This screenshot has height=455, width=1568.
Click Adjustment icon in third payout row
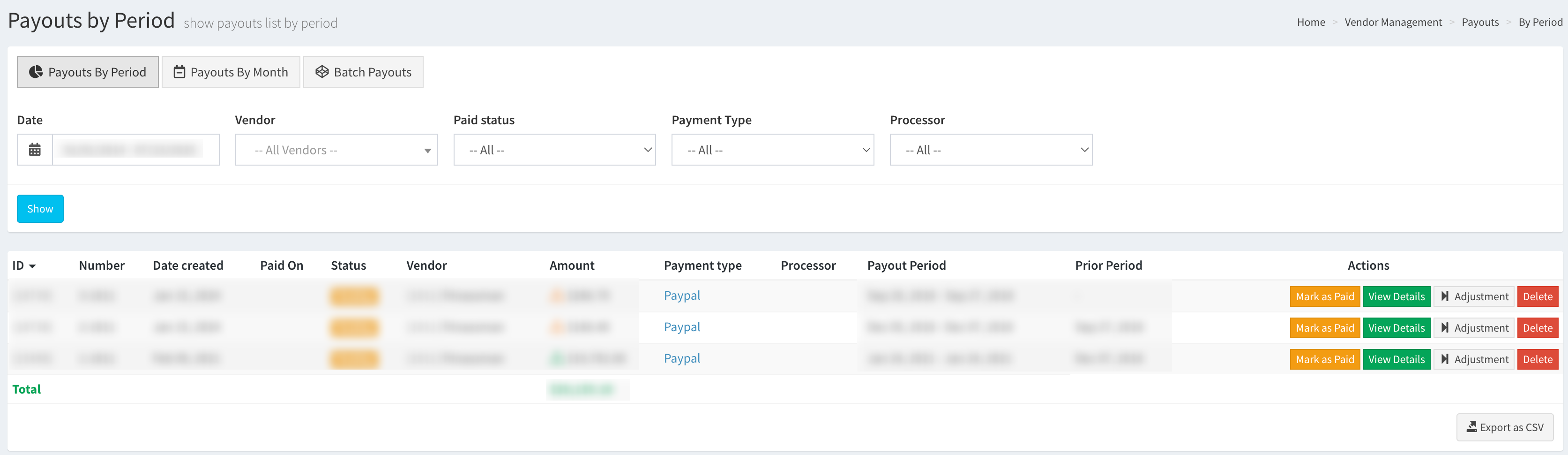1444,359
